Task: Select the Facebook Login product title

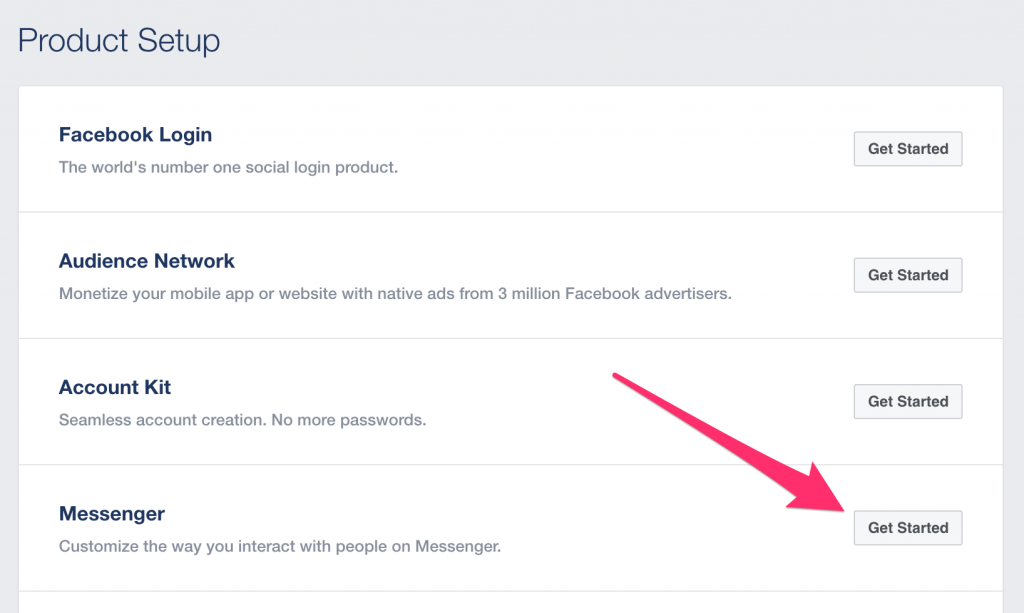Action: coord(135,134)
